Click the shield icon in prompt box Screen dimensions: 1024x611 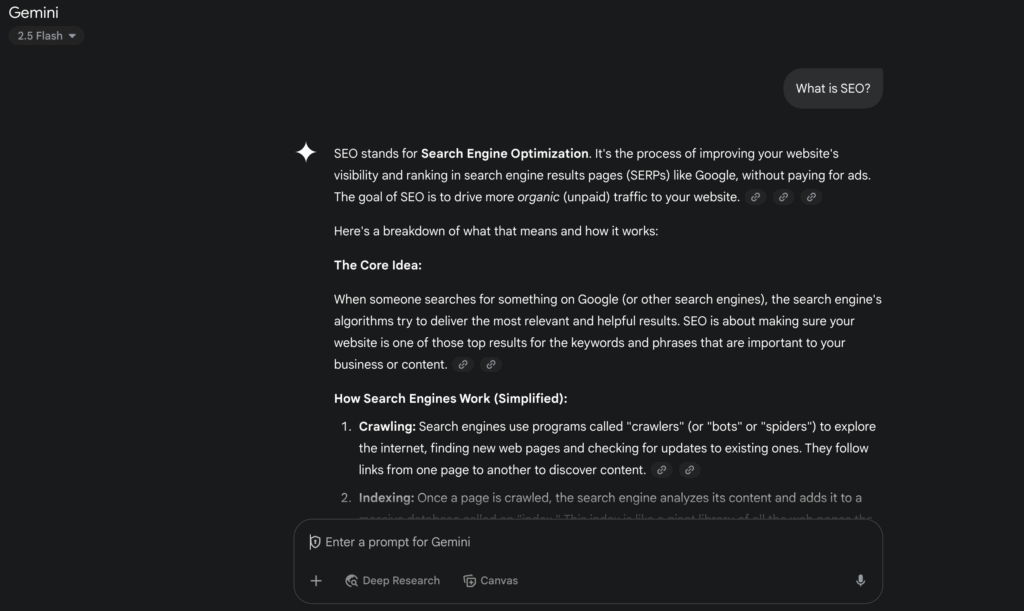pos(315,542)
